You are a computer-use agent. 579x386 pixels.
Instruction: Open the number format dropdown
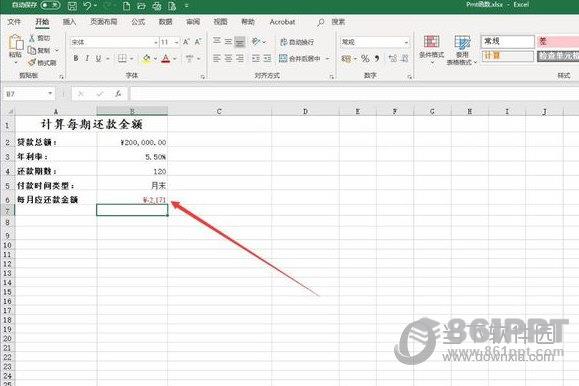406,42
